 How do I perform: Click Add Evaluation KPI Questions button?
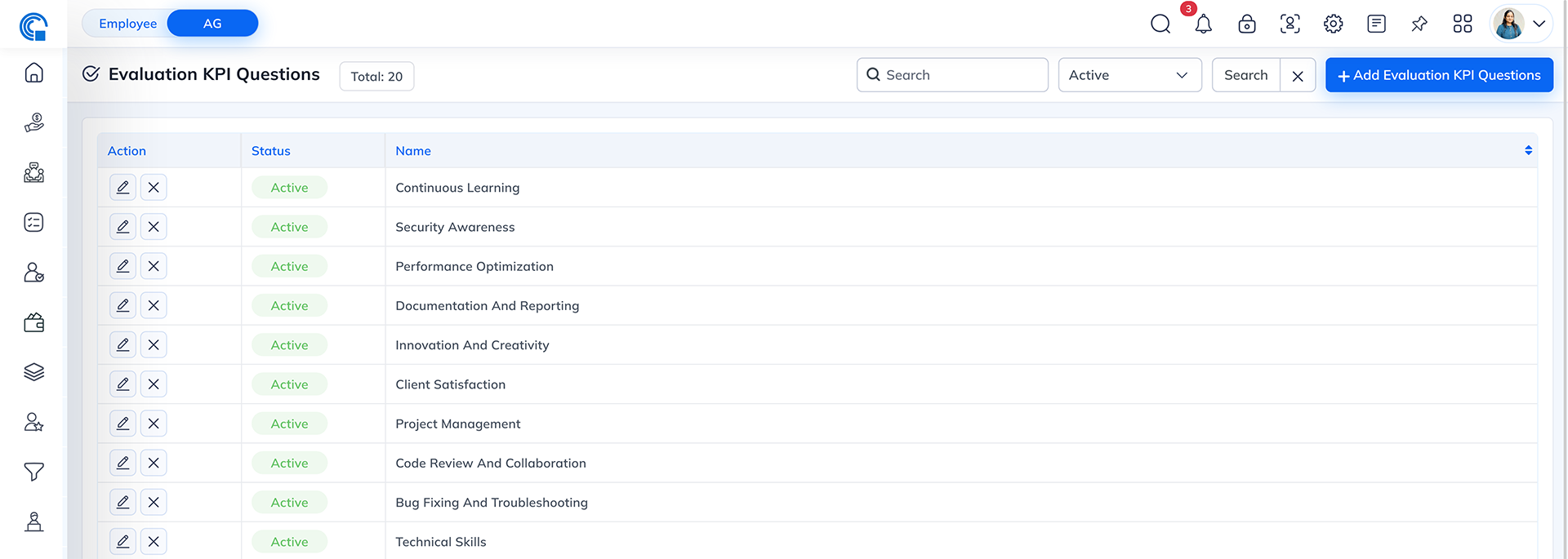1438,75
